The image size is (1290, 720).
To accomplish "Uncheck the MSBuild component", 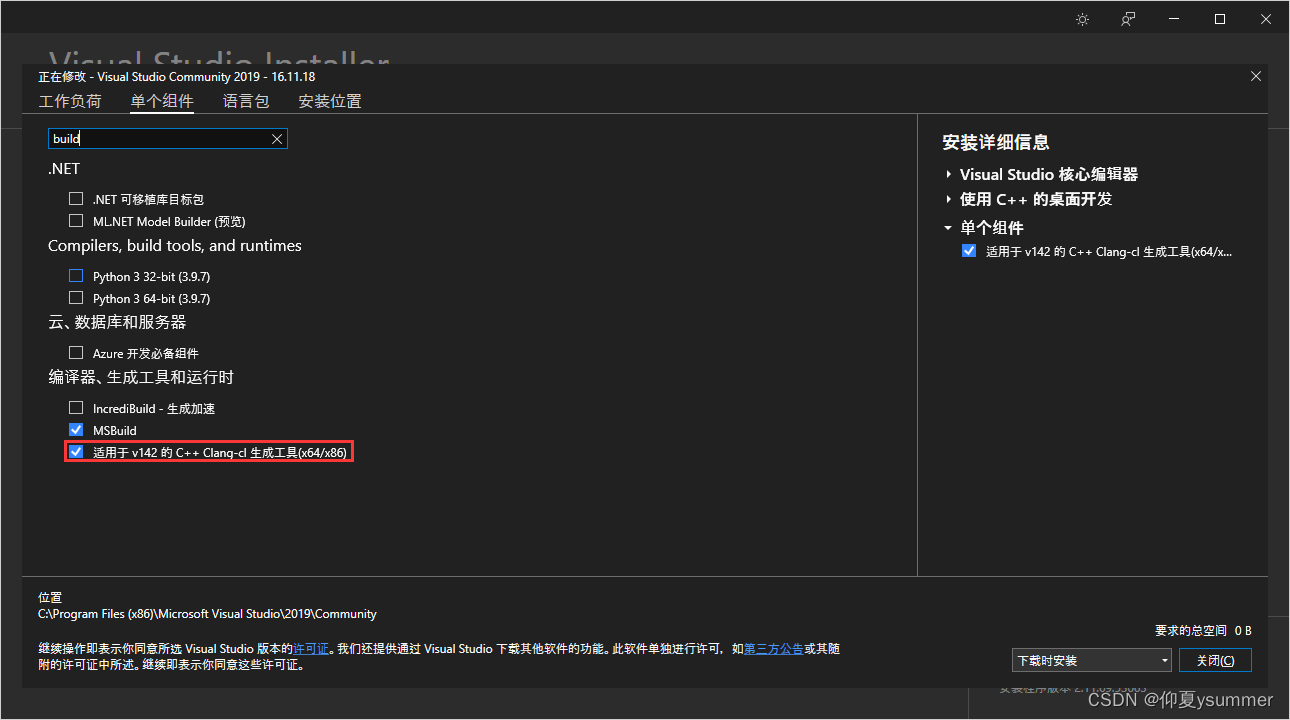I will tap(76, 429).
